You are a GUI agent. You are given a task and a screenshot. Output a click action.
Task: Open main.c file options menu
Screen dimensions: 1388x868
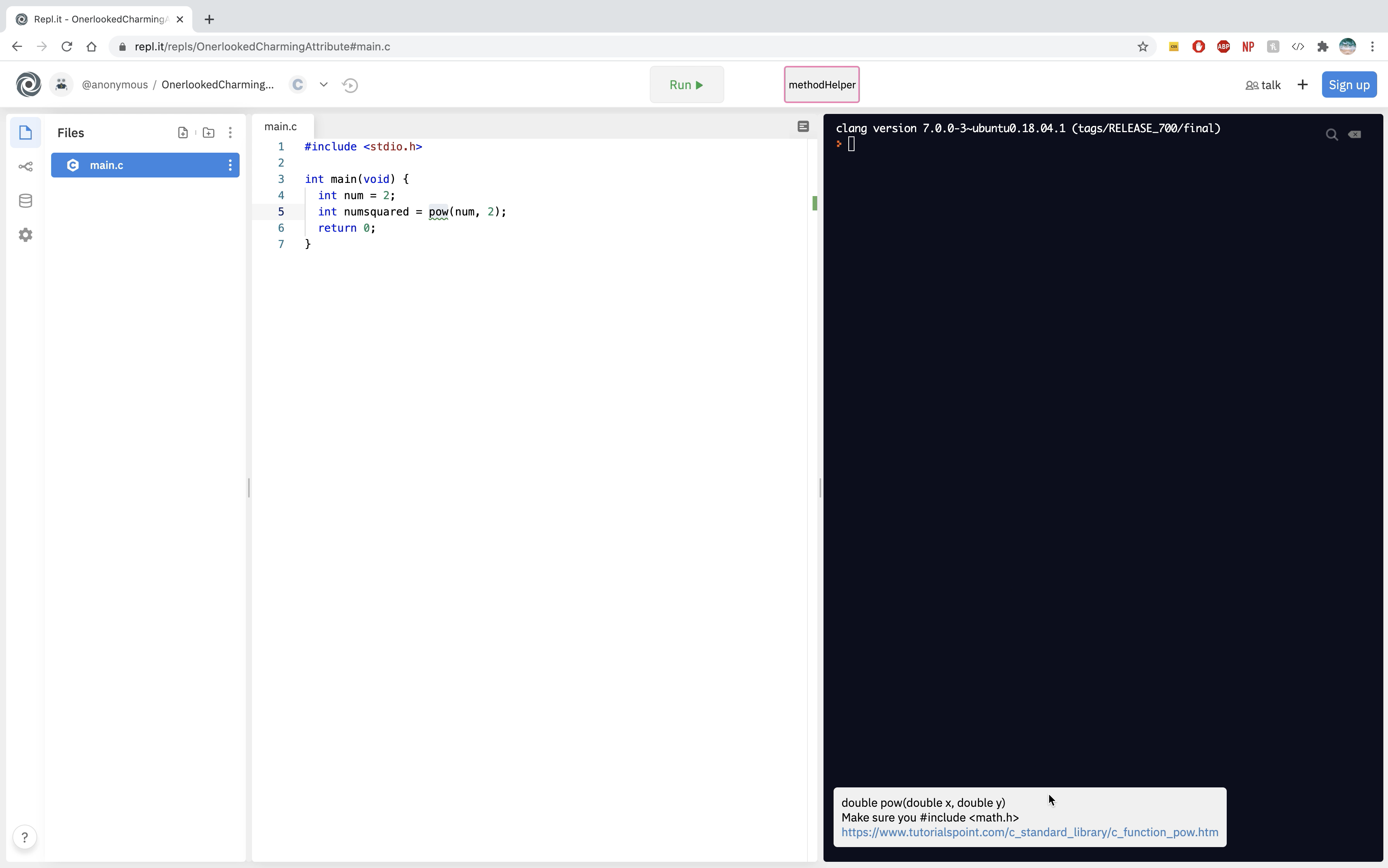click(x=230, y=165)
